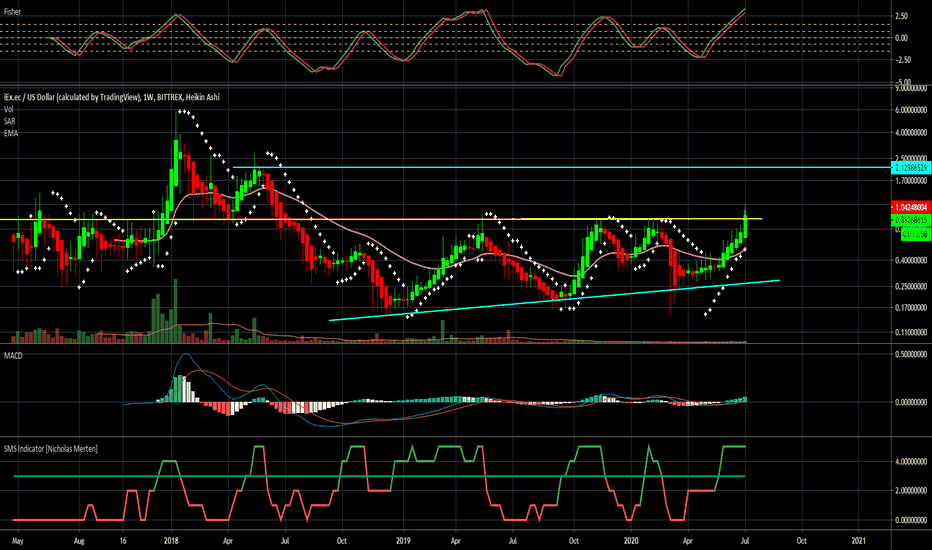Click the Aug label on time axis
The width and height of the screenshot is (932, 550).
point(79,541)
